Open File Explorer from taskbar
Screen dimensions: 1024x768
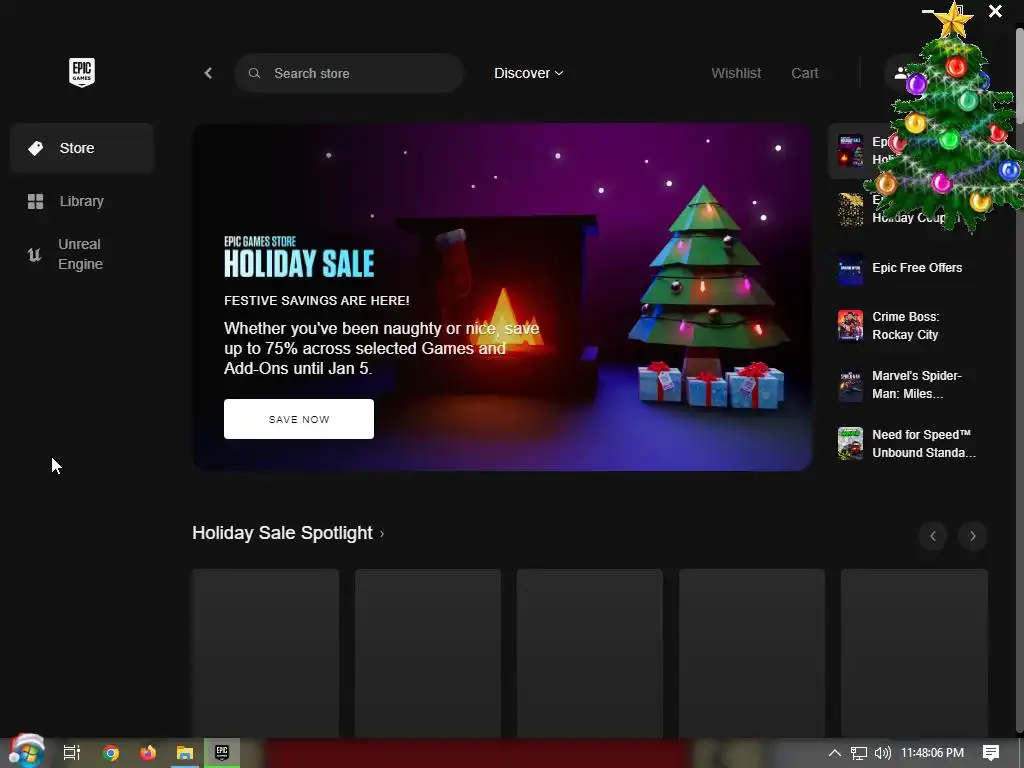click(185, 753)
